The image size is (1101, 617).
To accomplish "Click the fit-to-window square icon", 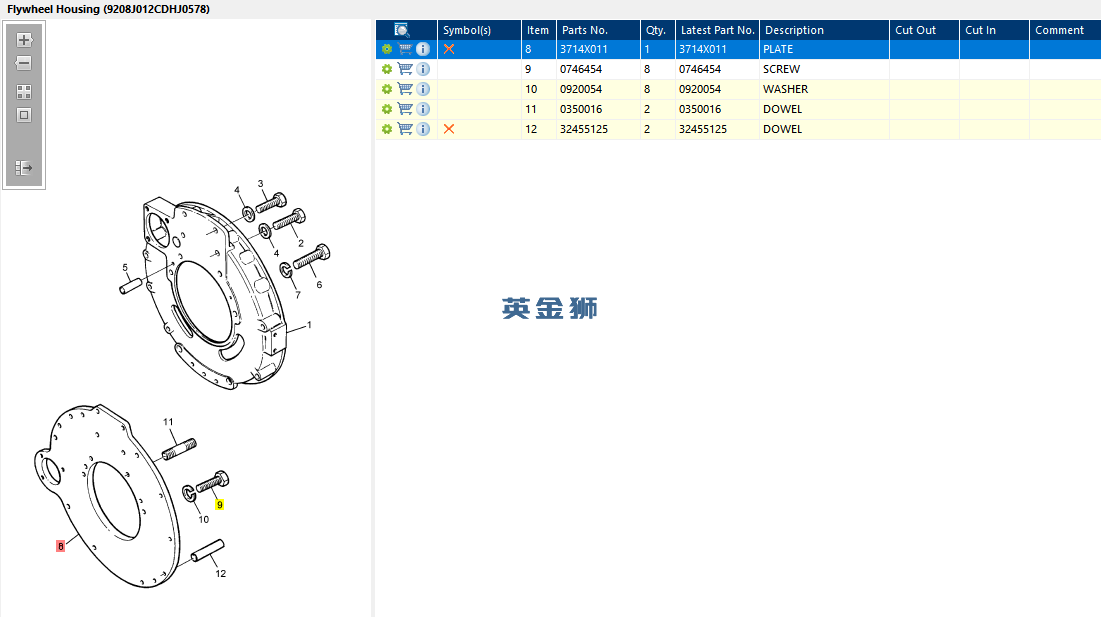I will click(24, 115).
